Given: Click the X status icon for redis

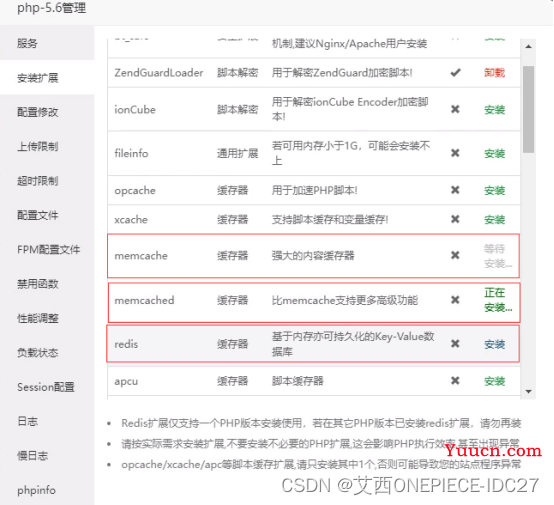Looking at the screenshot, I should 455,343.
